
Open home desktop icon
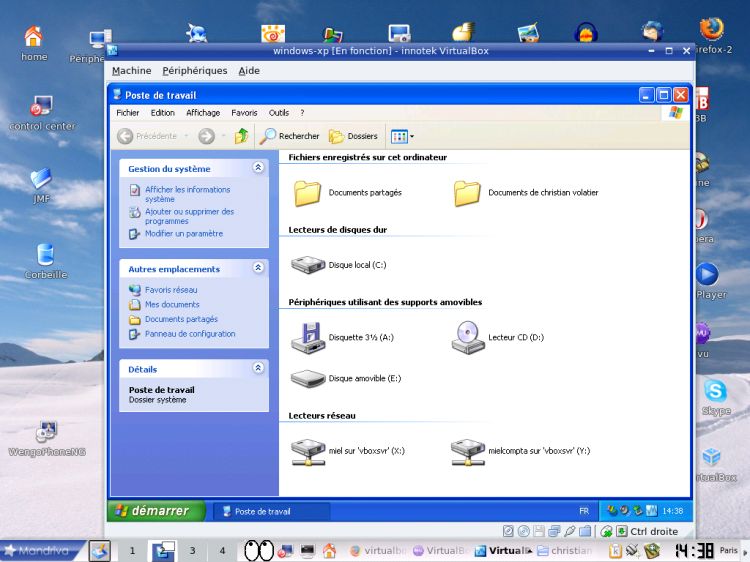[33, 44]
